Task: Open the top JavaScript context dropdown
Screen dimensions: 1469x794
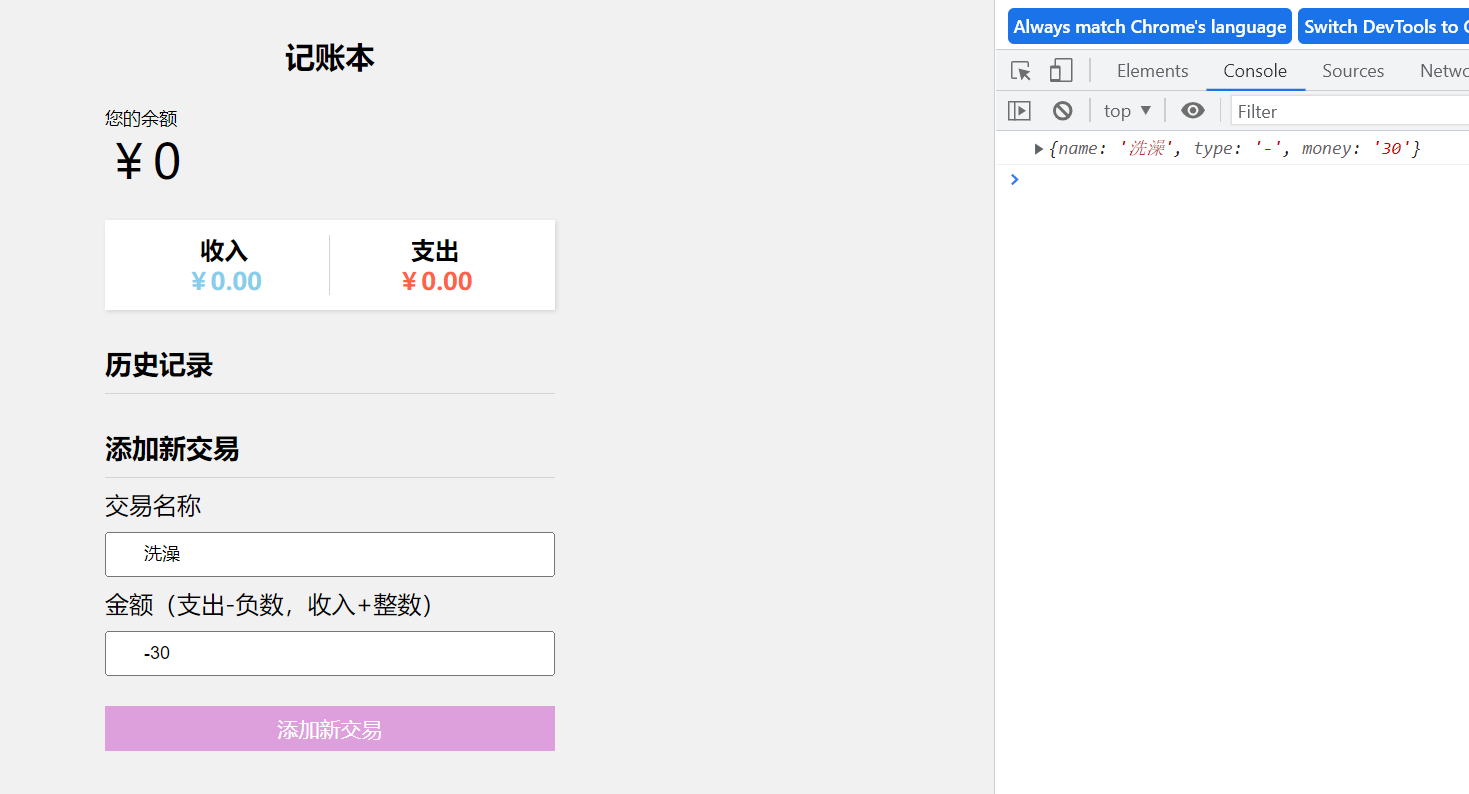Action: click(1127, 111)
